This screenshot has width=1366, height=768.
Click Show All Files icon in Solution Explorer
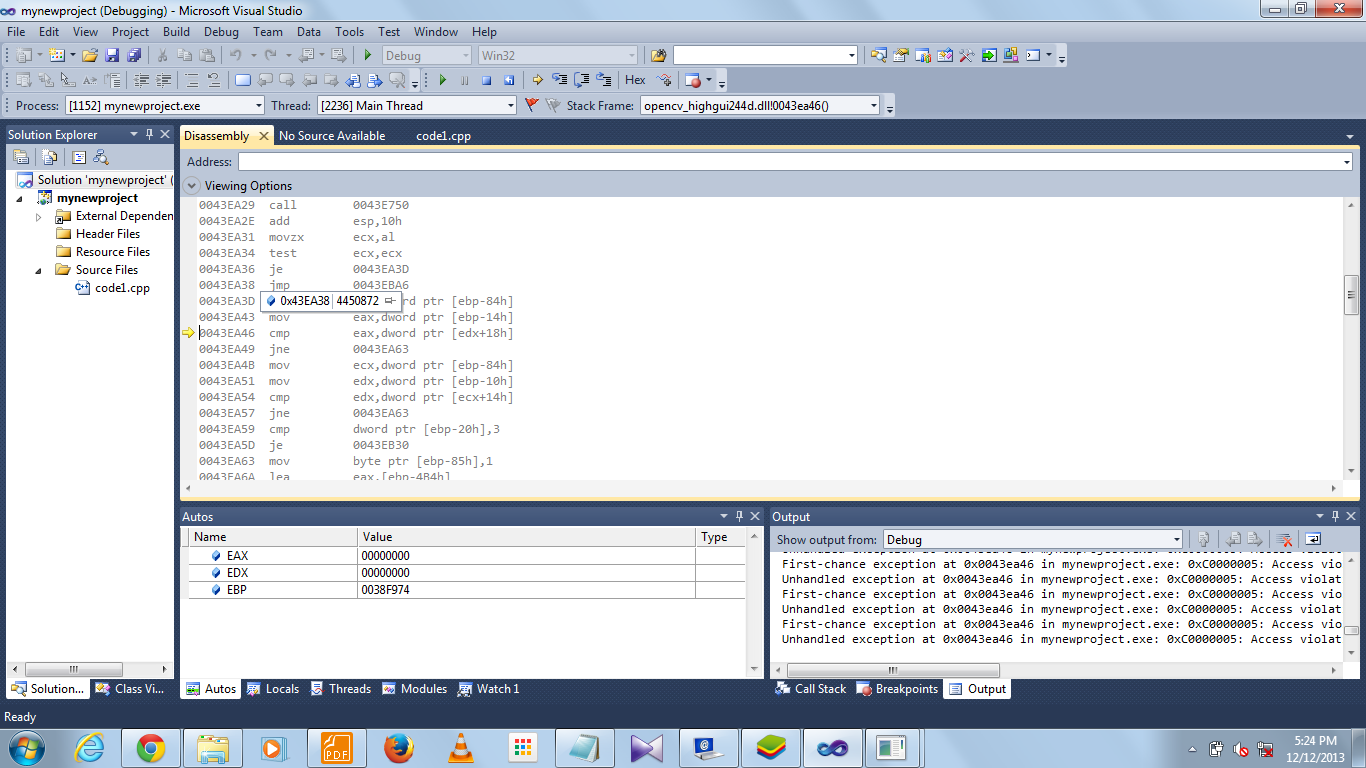(x=50, y=157)
